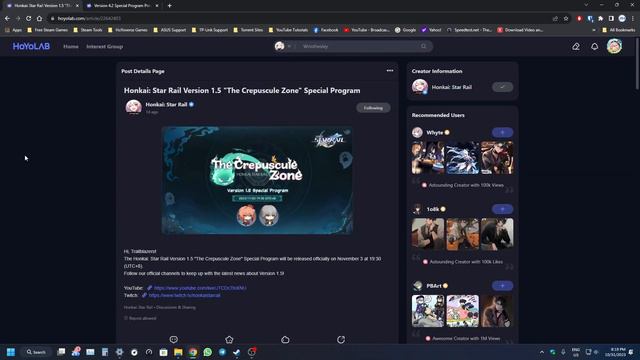Open WhatsApp from the taskbar
Screen dimensions: 640x360
208,352
